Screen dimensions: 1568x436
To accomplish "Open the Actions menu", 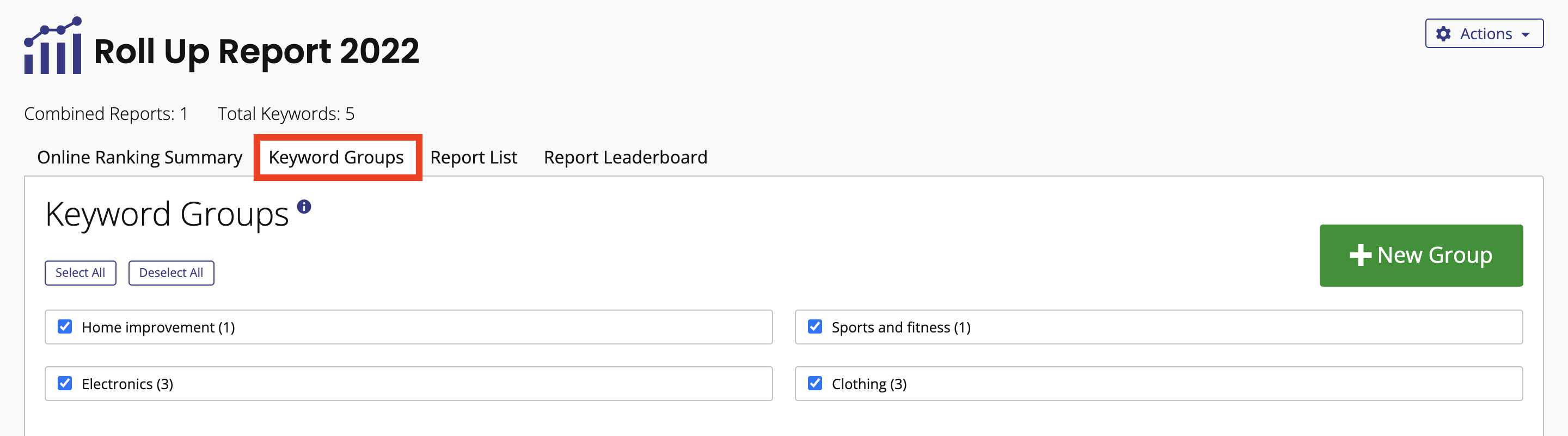I will coord(1484,33).
